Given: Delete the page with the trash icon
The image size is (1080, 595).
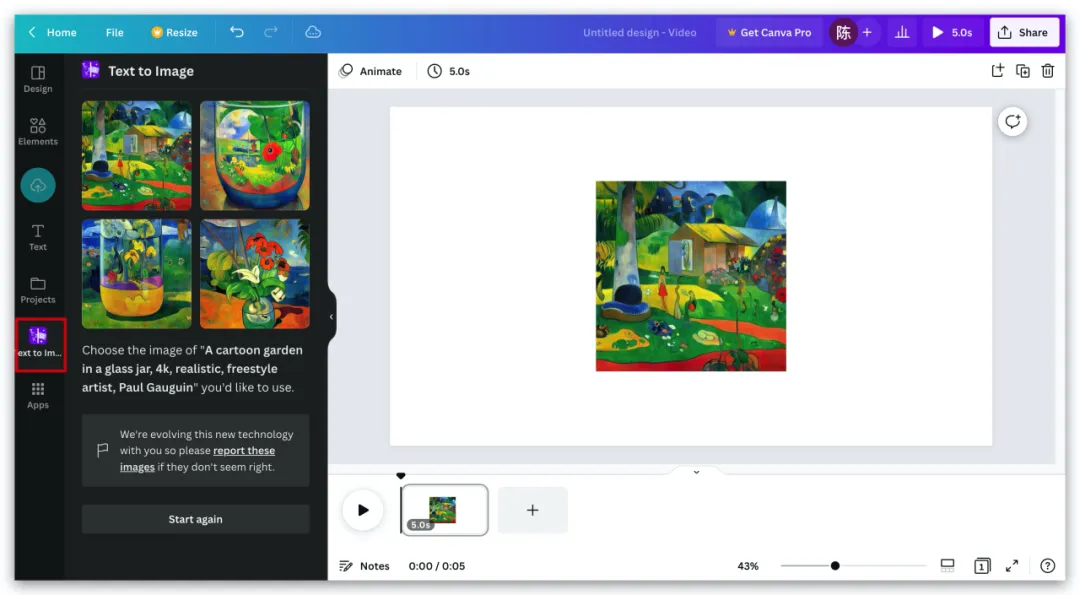Looking at the screenshot, I should 1048,71.
